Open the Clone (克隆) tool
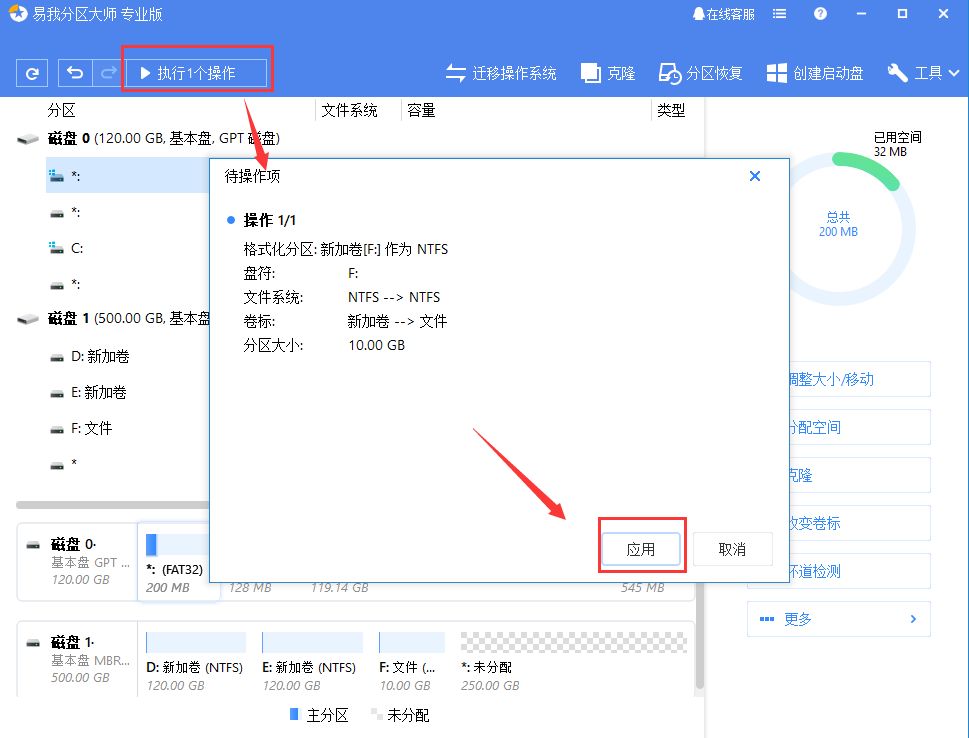969x738 pixels. pos(608,73)
